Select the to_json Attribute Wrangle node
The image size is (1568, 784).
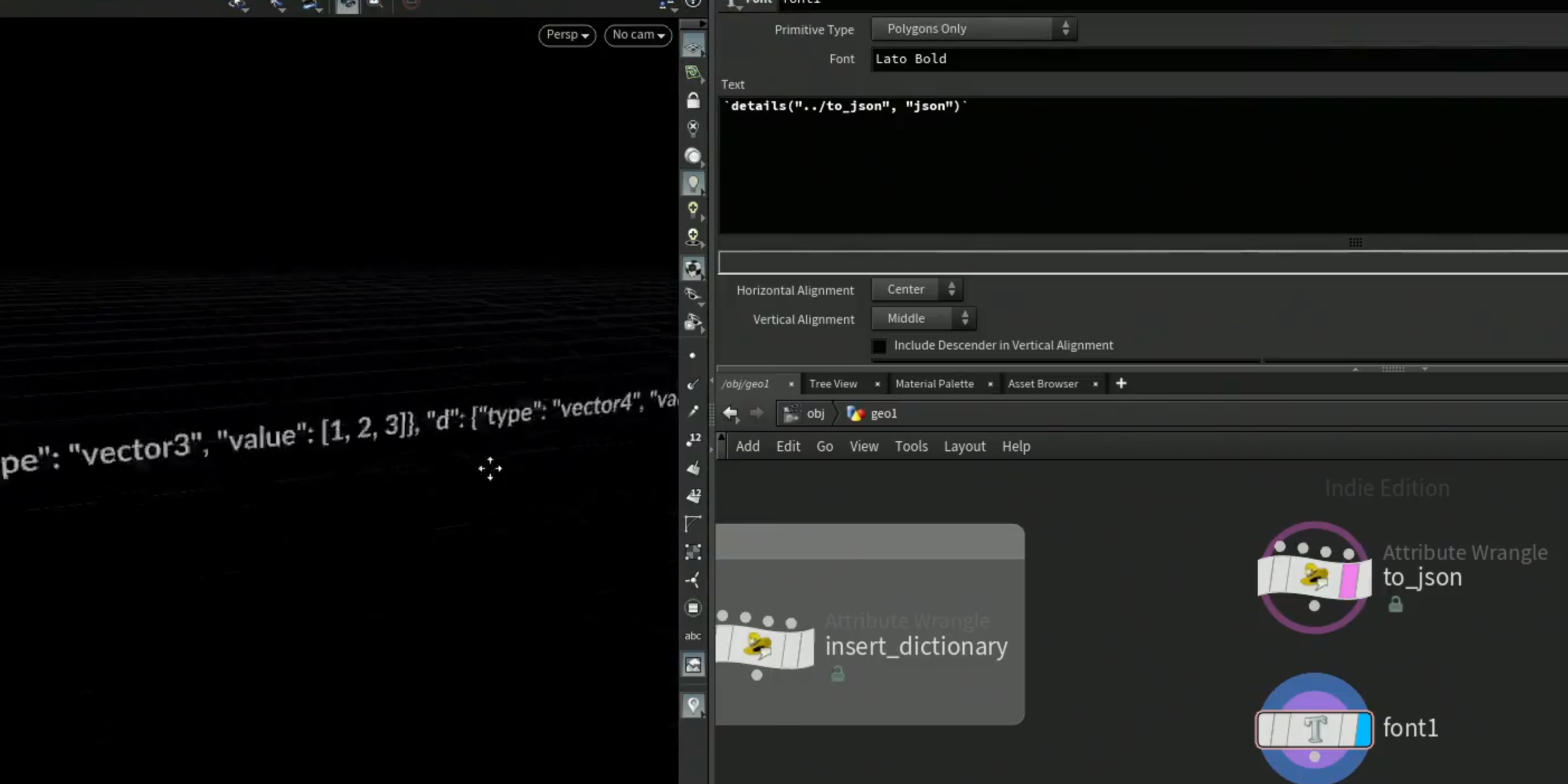[1315, 577]
